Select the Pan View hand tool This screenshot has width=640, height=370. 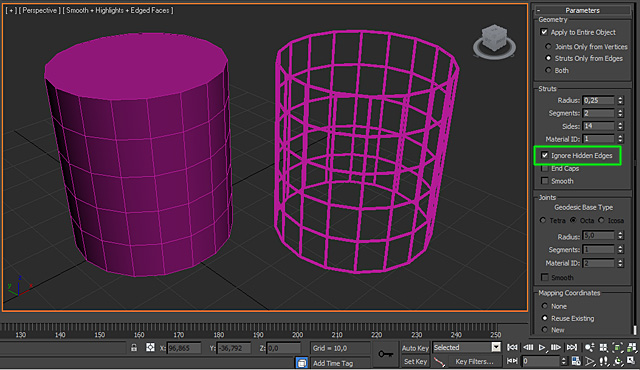click(604, 361)
